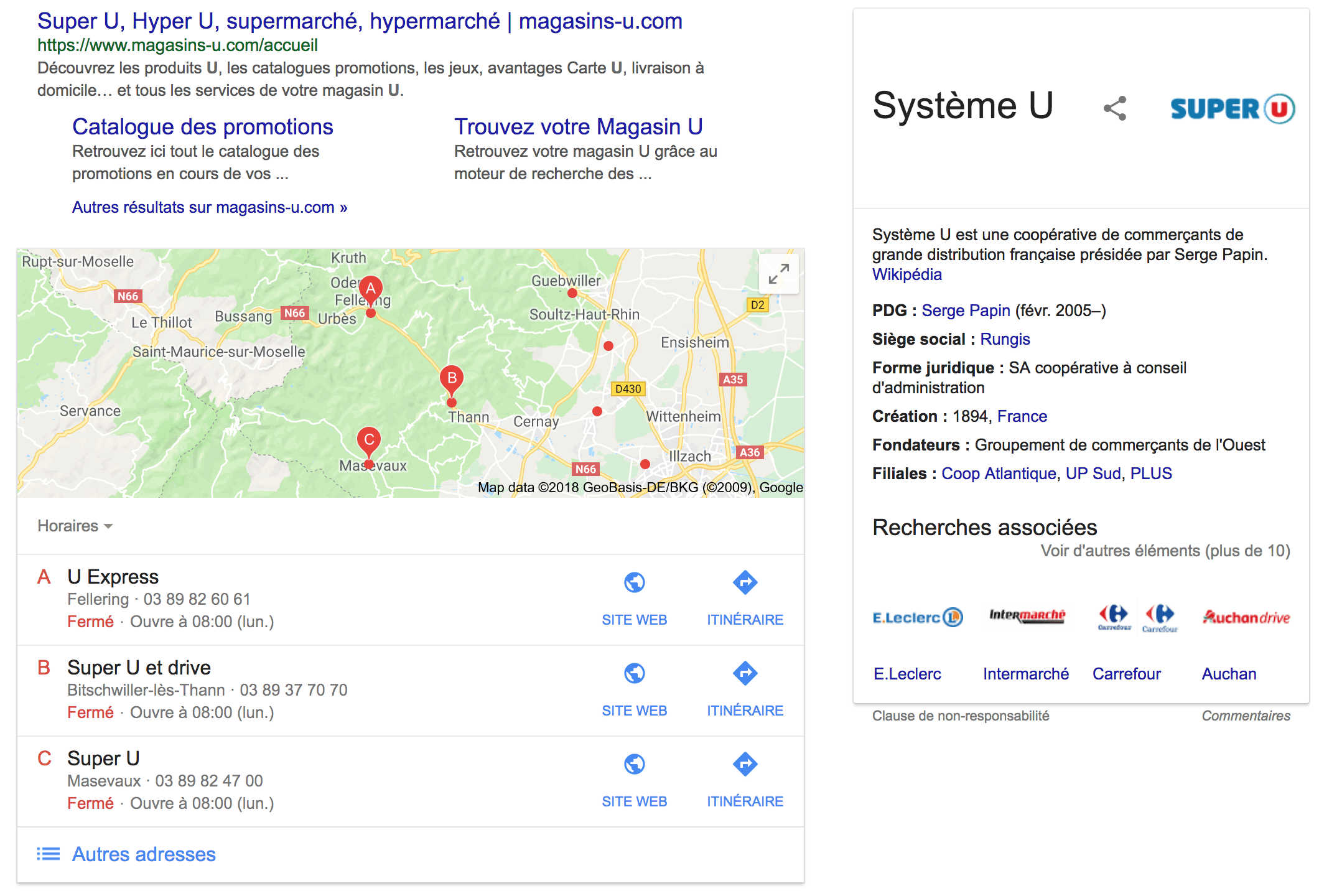Expand the map to full screen
This screenshot has width=1319, height=896.
point(778,274)
